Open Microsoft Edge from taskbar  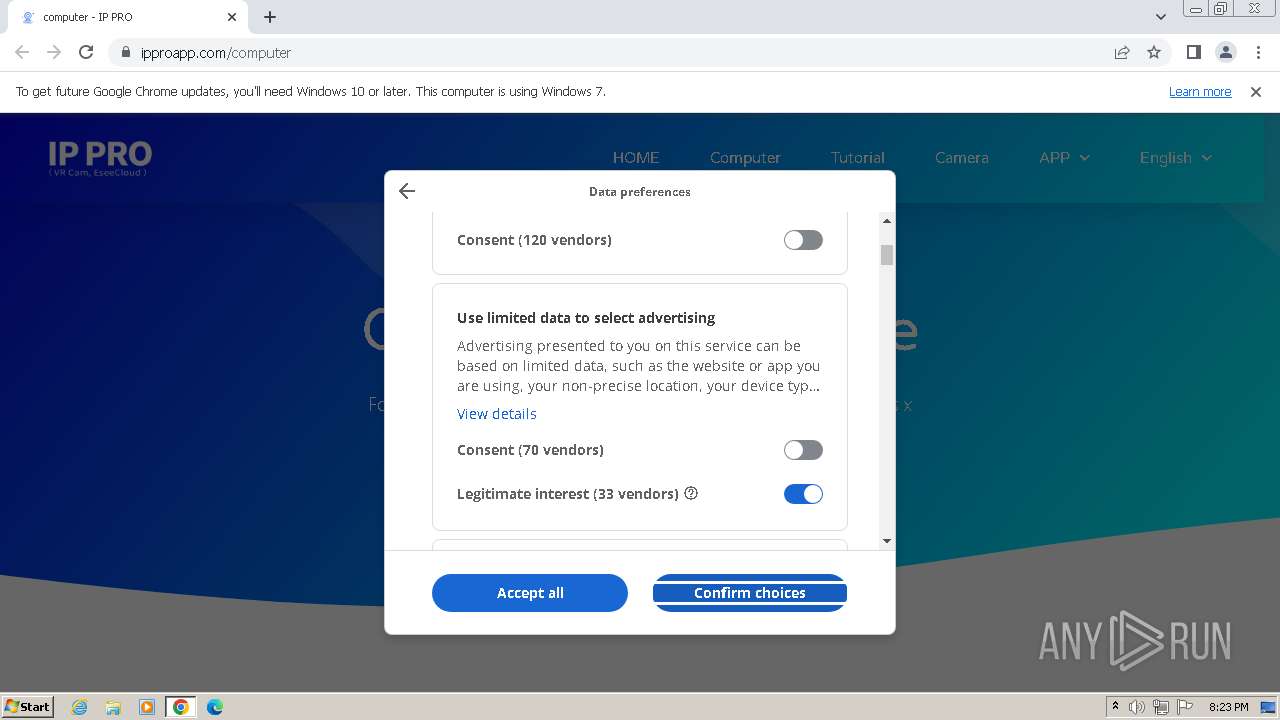point(215,707)
